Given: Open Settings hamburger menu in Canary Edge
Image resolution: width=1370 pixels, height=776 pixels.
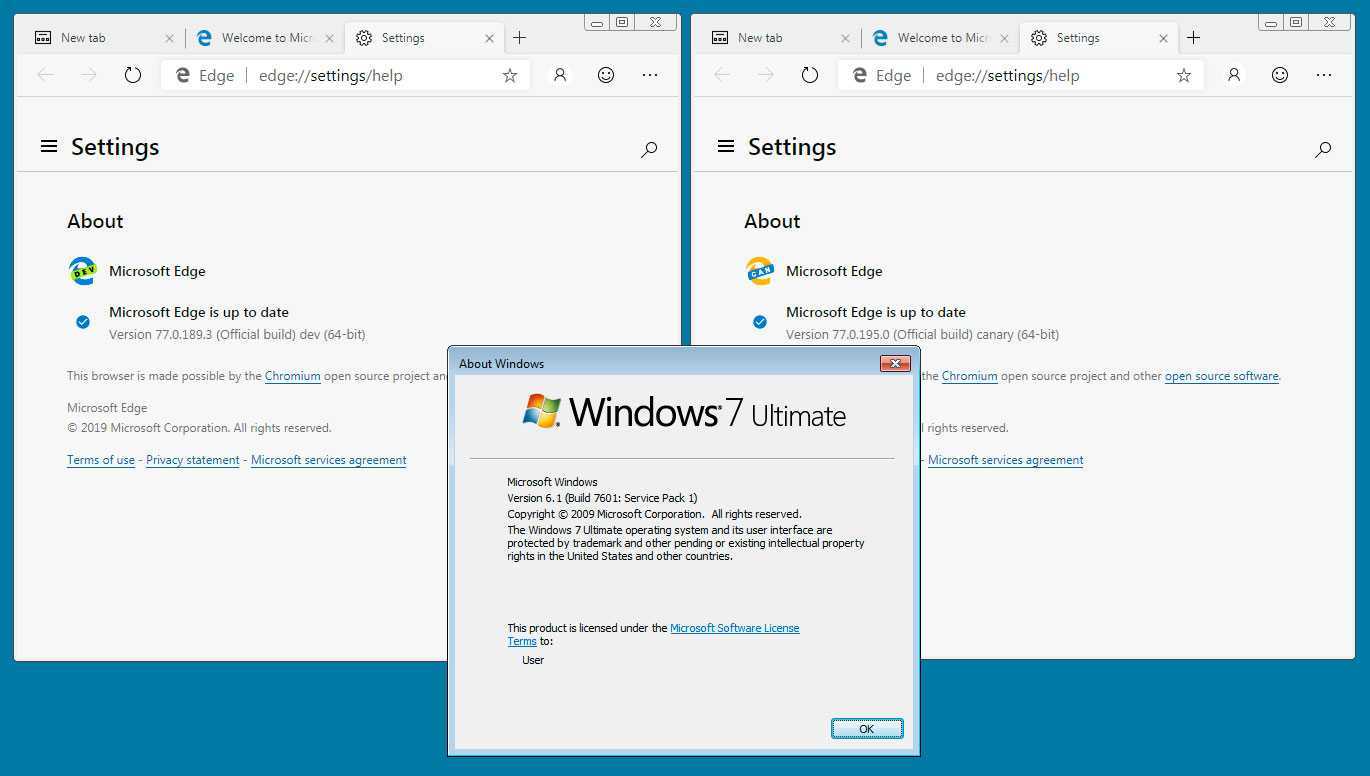Looking at the screenshot, I should (726, 147).
